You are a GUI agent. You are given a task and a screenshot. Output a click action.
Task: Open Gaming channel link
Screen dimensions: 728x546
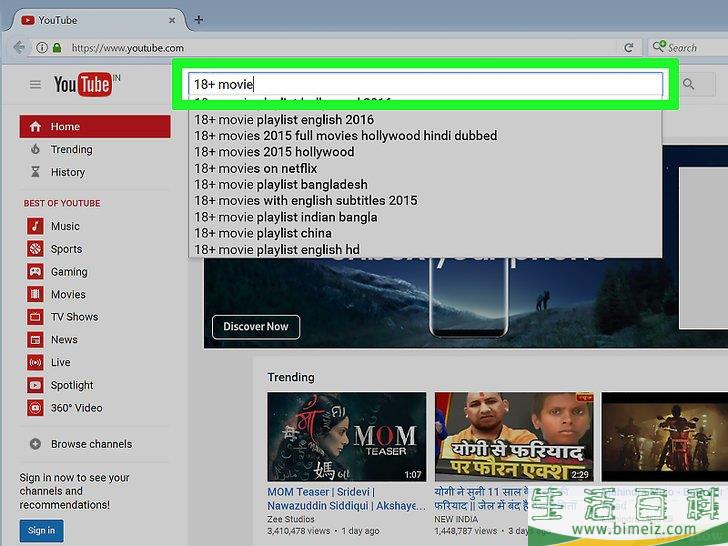(x=69, y=272)
